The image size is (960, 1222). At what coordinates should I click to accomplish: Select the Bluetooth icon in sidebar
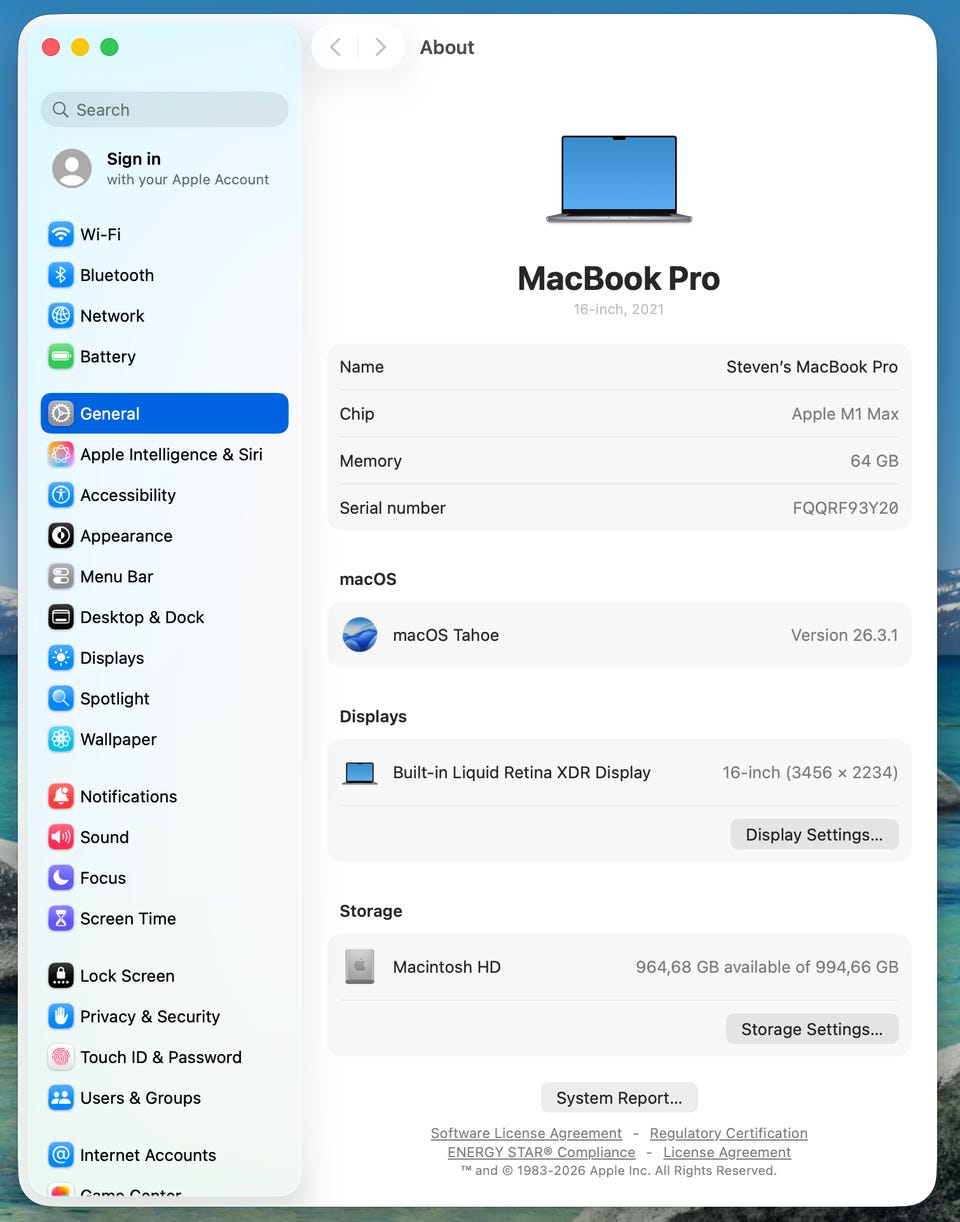(61, 275)
